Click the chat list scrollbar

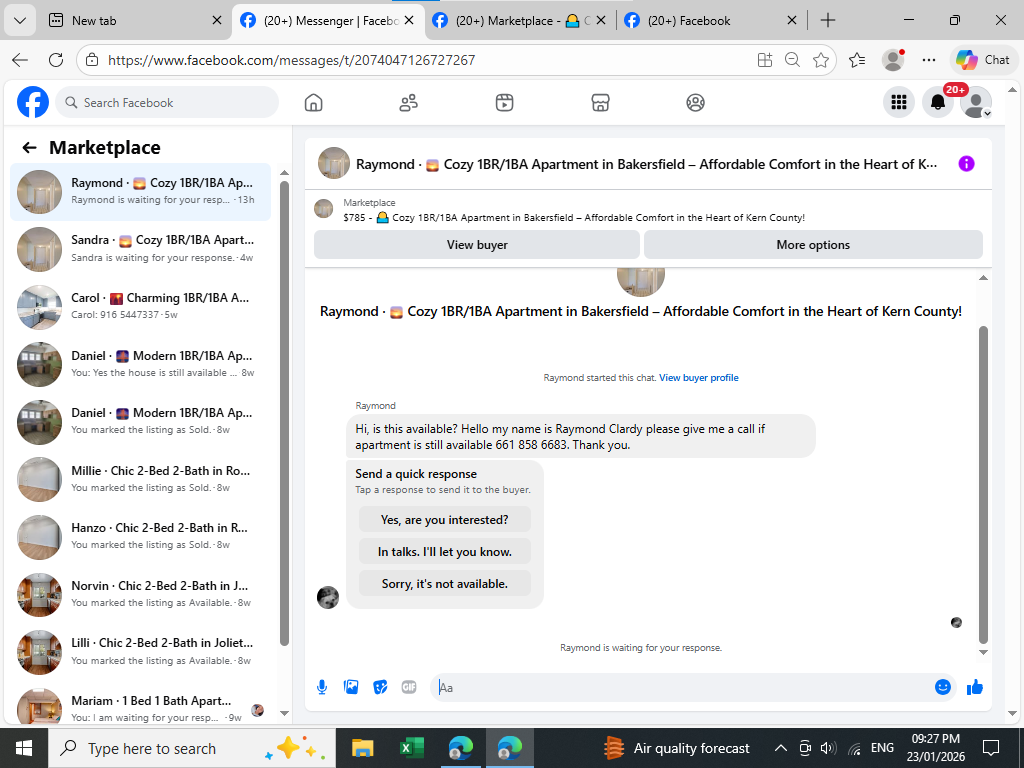point(284,411)
